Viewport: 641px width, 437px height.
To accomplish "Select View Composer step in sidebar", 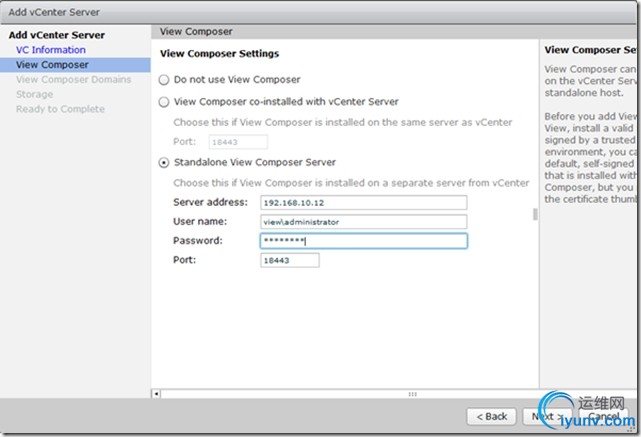I will (x=75, y=65).
